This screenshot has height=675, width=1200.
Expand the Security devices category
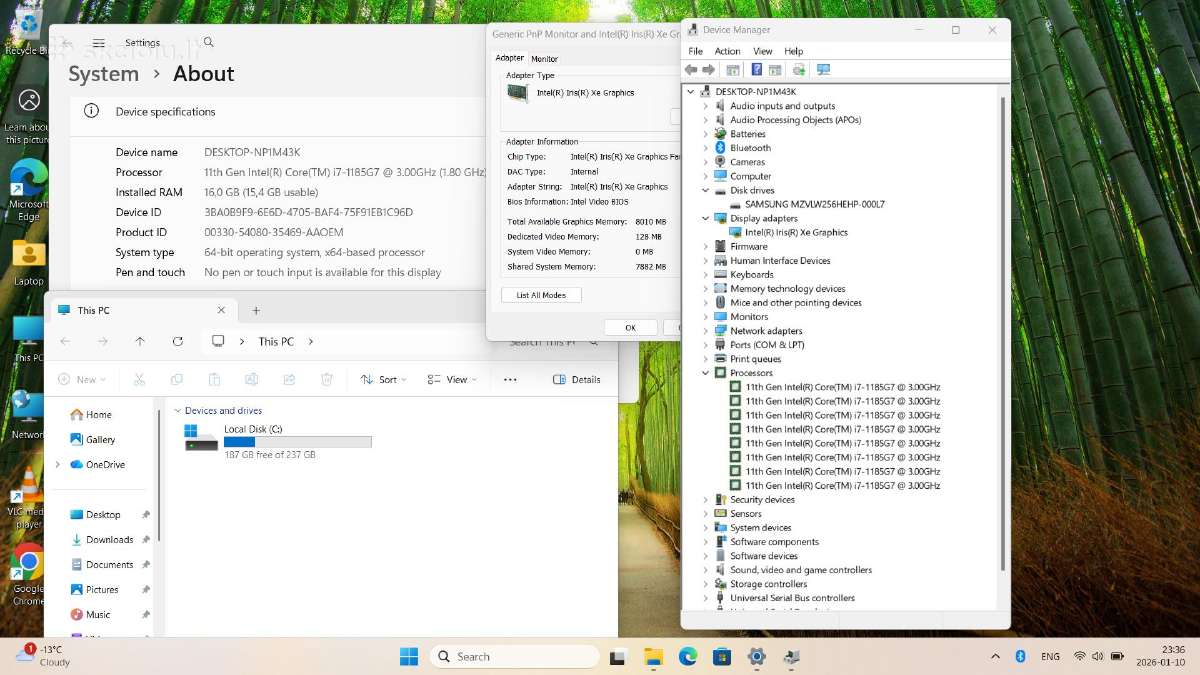(x=705, y=500)
